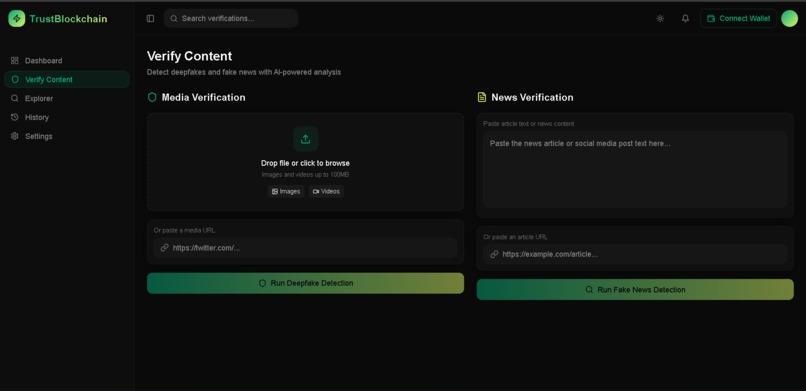The image size is (806, 391).
Task: Click the Media Verification heading text
Action: click(x=204, y=97)
